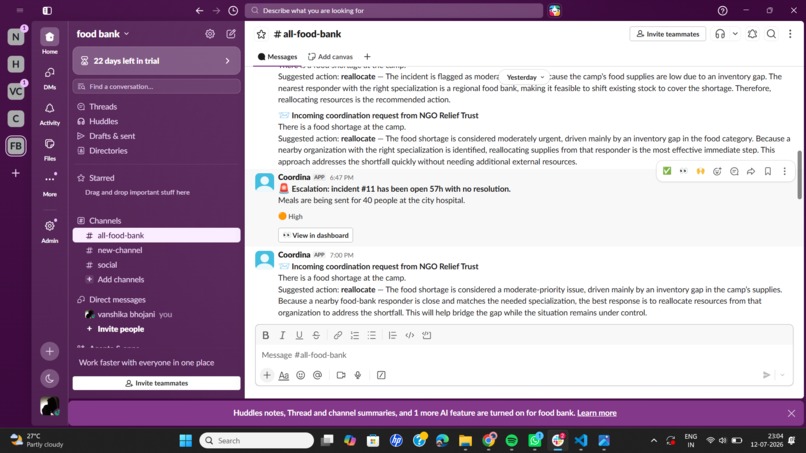
Task: Click Invite teammates button in header
Action: coord(668,34)
